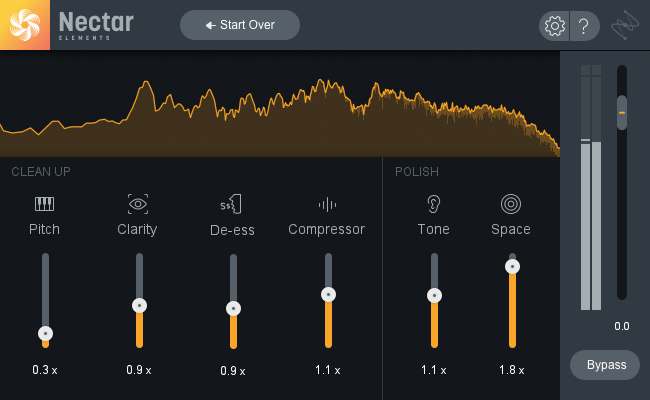Click the Start Over button
The image size is (650, 400).
[240, 25]
